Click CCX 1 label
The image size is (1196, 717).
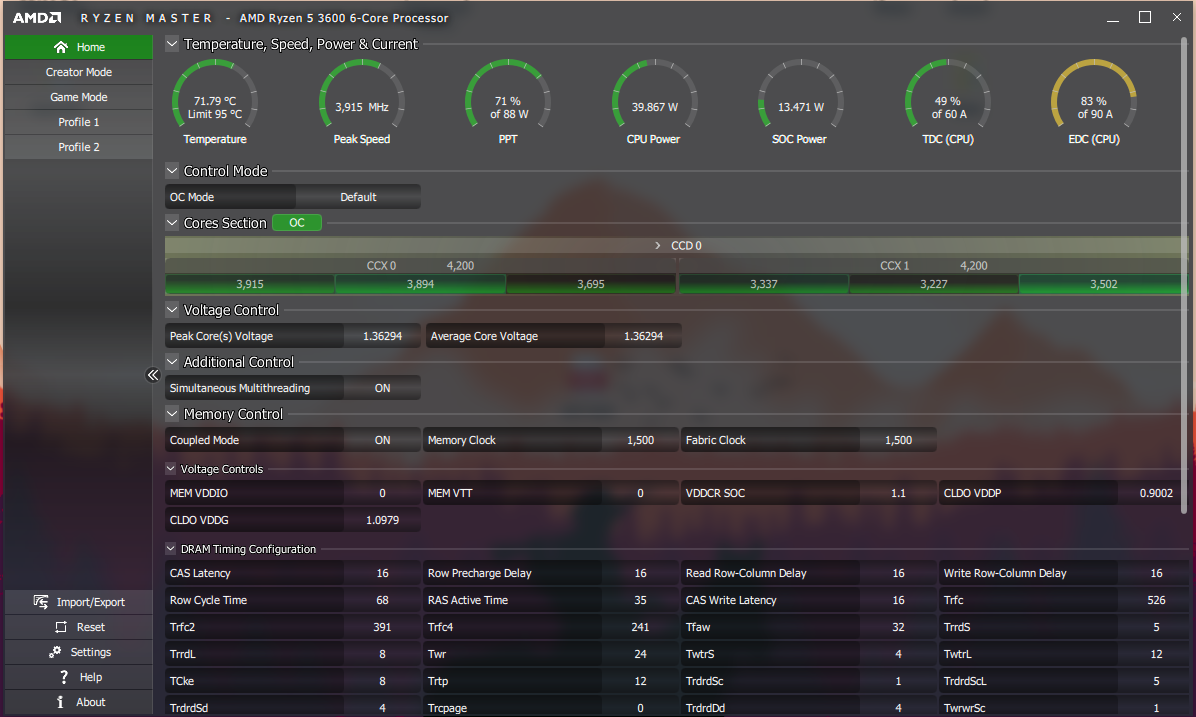tap(895, 265)
